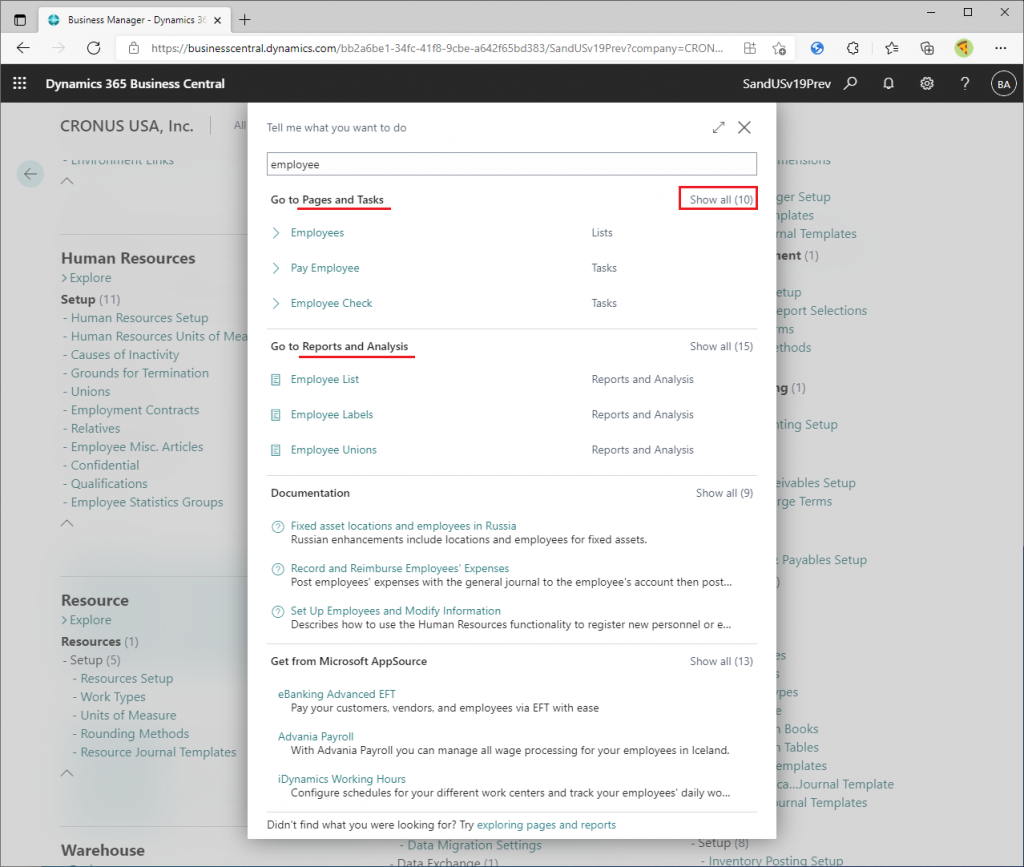Image resolution: width=1024 pixels, height=867 pixels.
Task: Open Causes of Inactivity link
Action: pos(125,355)
